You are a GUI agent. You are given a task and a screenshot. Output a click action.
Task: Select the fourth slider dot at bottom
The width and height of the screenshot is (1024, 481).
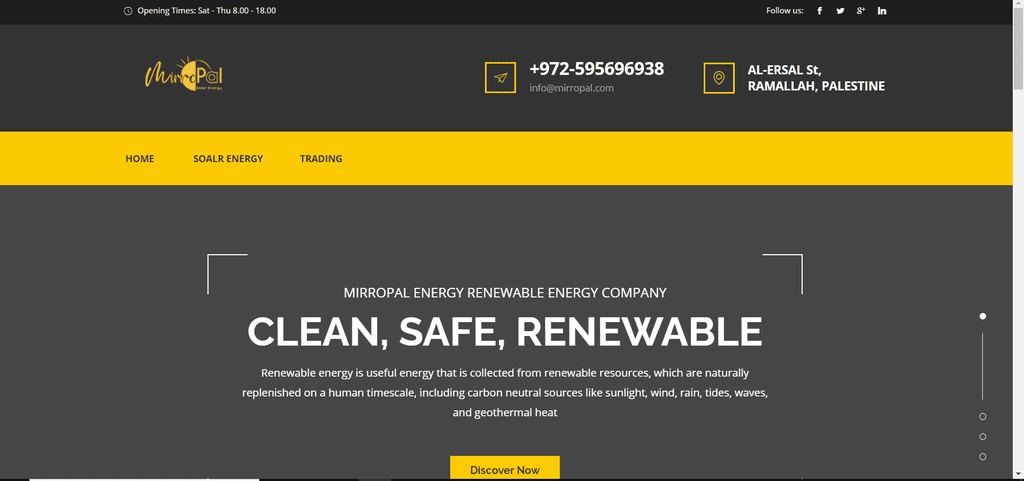[x=982, y=457]
